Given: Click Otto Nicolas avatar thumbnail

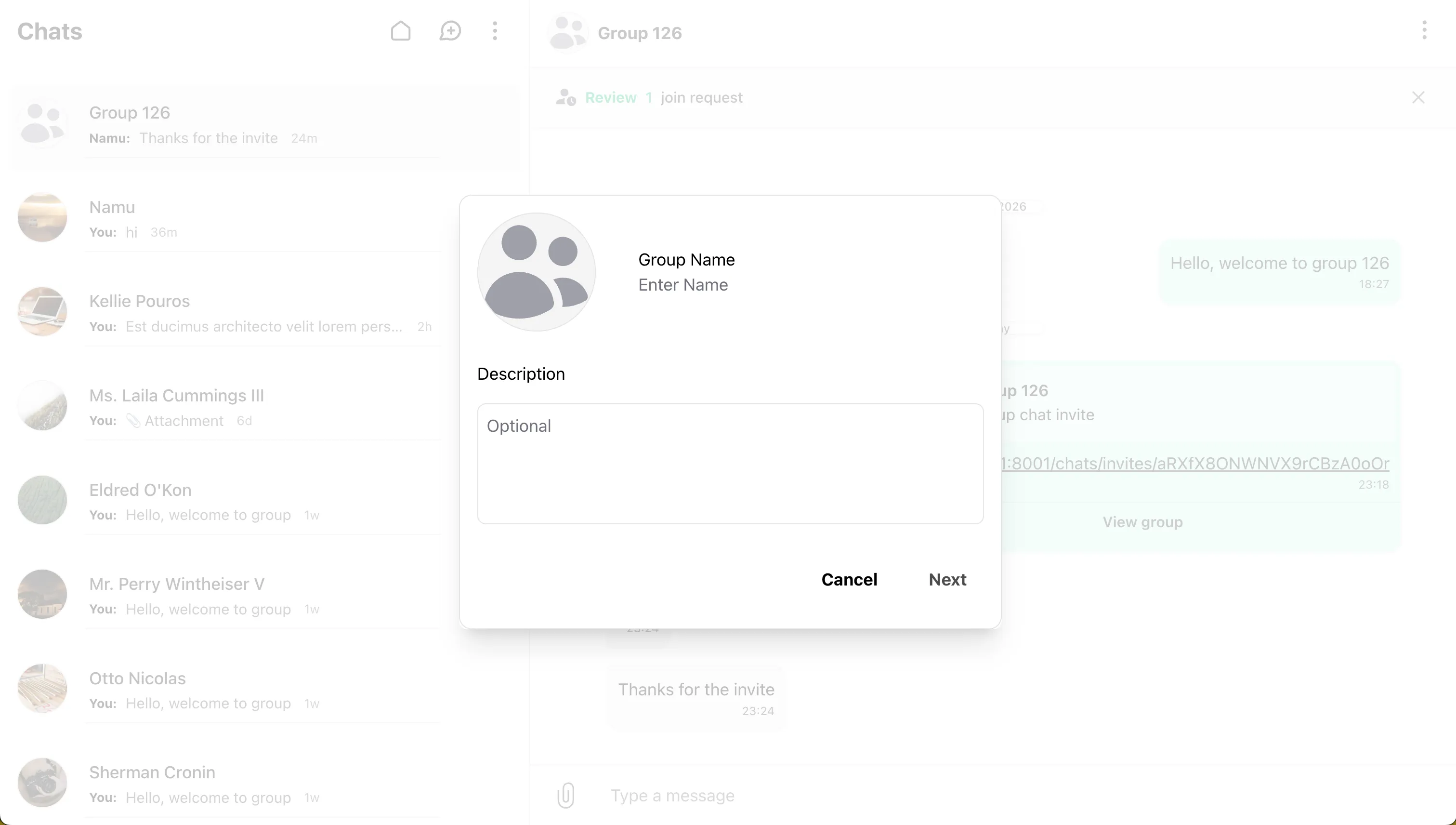Looking at the screenshot, I should [42, 689].
